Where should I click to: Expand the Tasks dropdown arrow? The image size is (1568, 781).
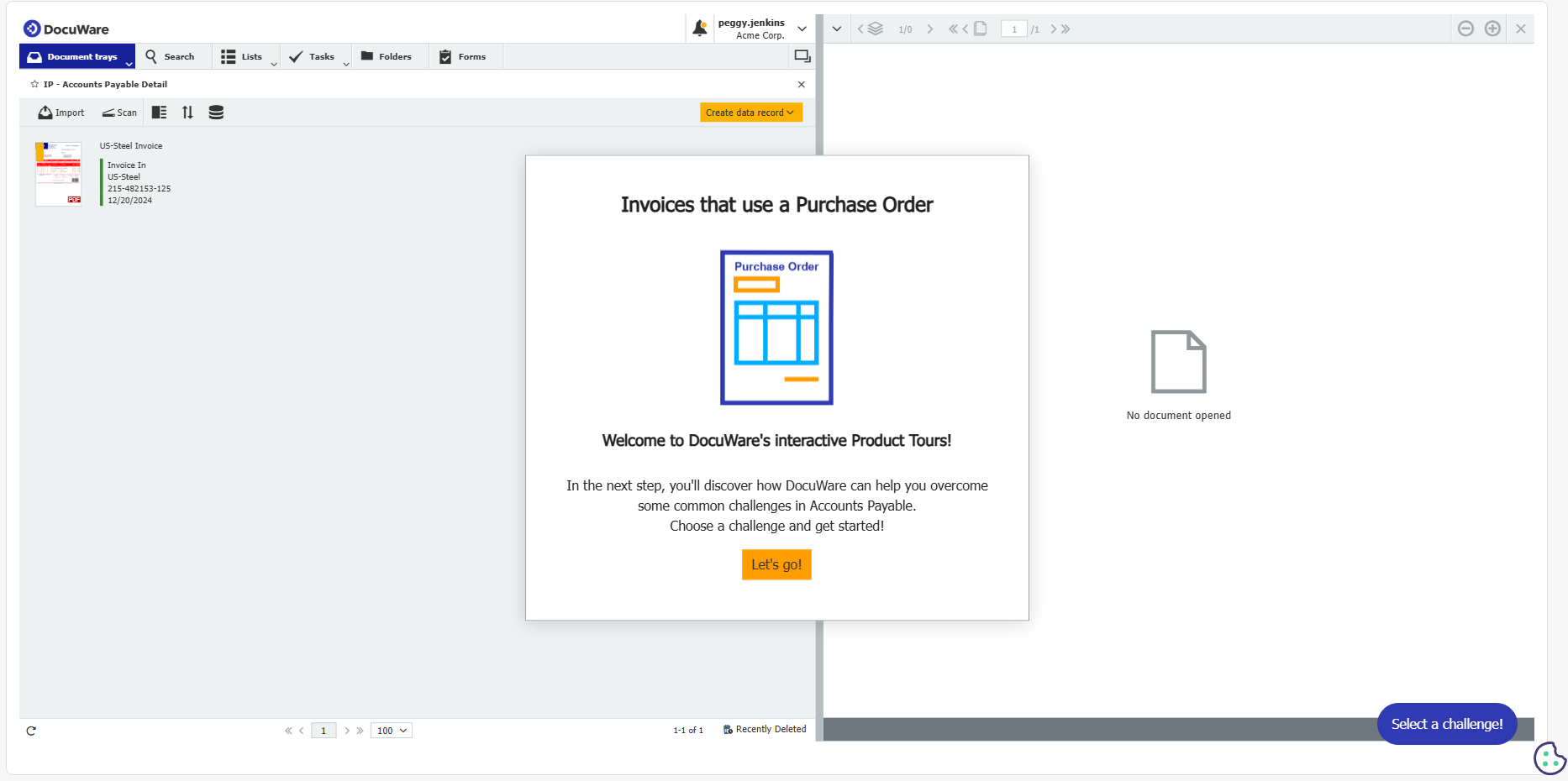[x=346, y=64]
